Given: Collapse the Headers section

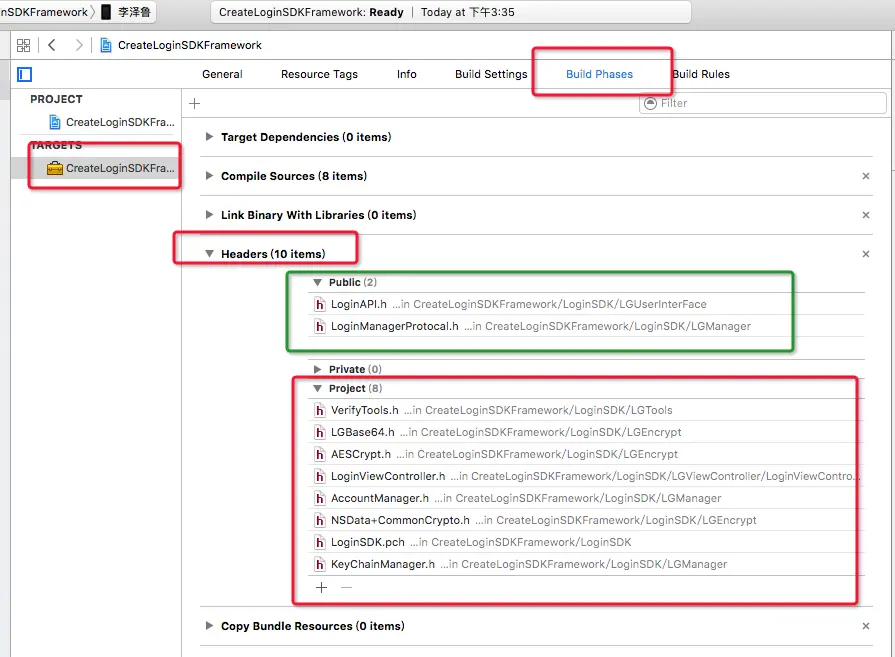Looking at the screenshot, I should click(x=209, y=253).
